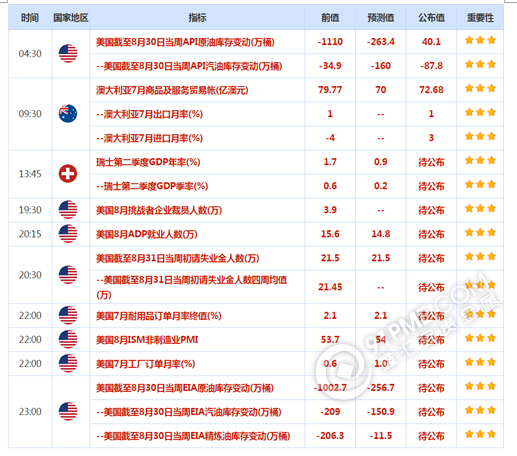Open 澳大利亚7月商品及服务贸易帐 indicator
Image resolution: width=517 pixels, height=456 pixels.
point(172,90)
